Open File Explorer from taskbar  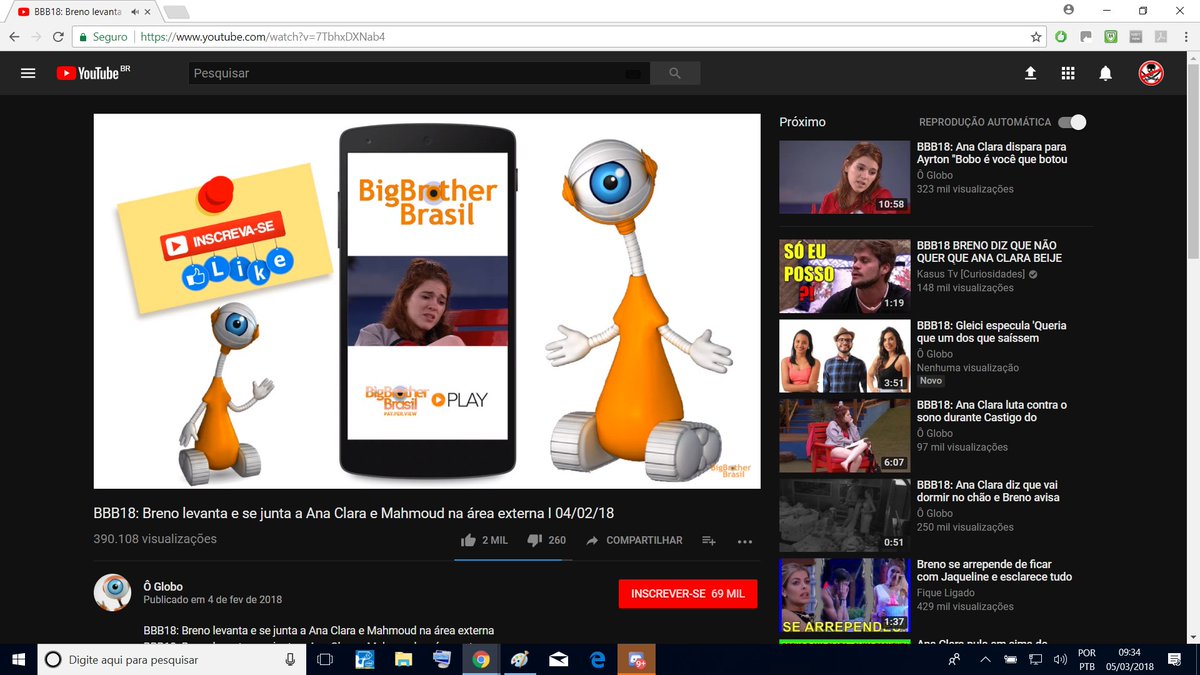403,660
